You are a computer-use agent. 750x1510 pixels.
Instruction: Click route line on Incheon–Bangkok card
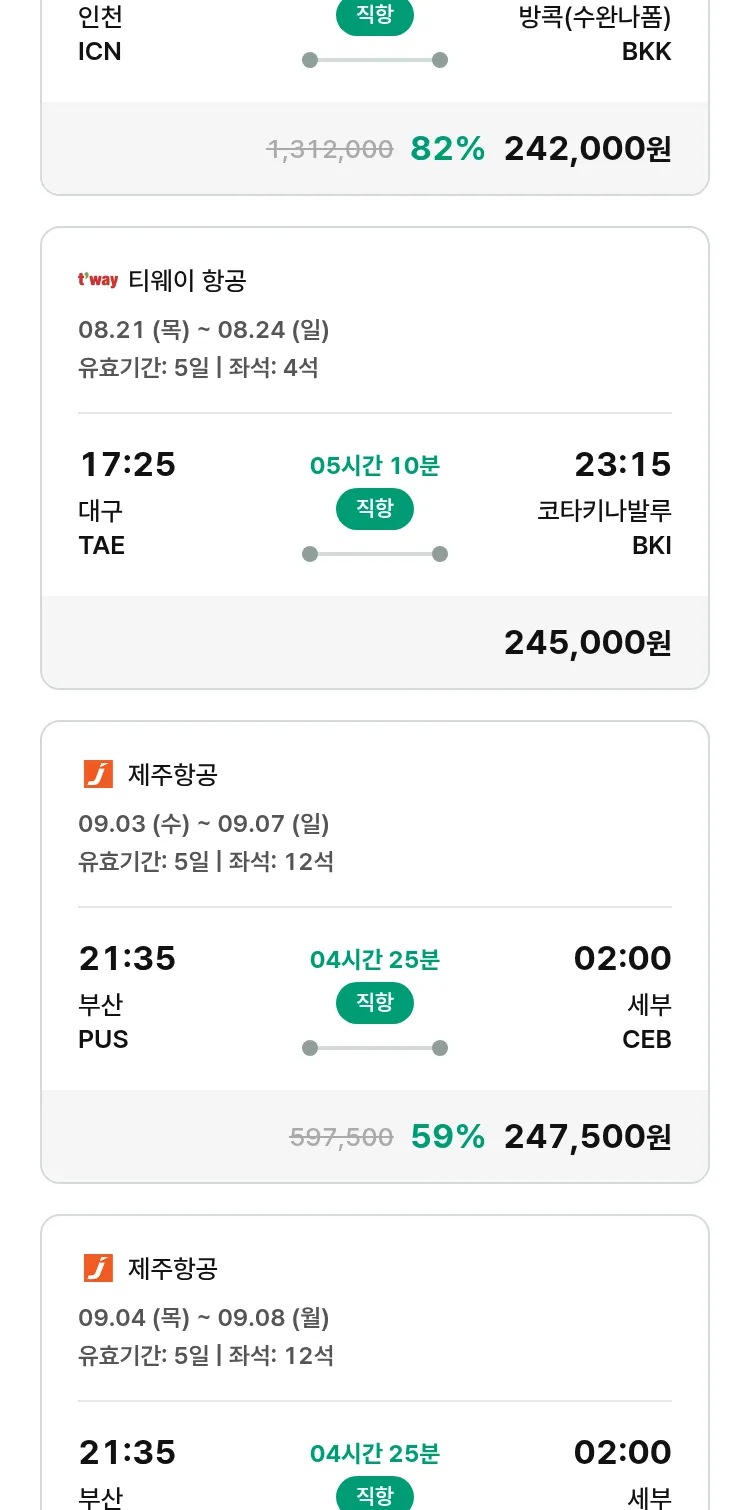coord(375,60)
